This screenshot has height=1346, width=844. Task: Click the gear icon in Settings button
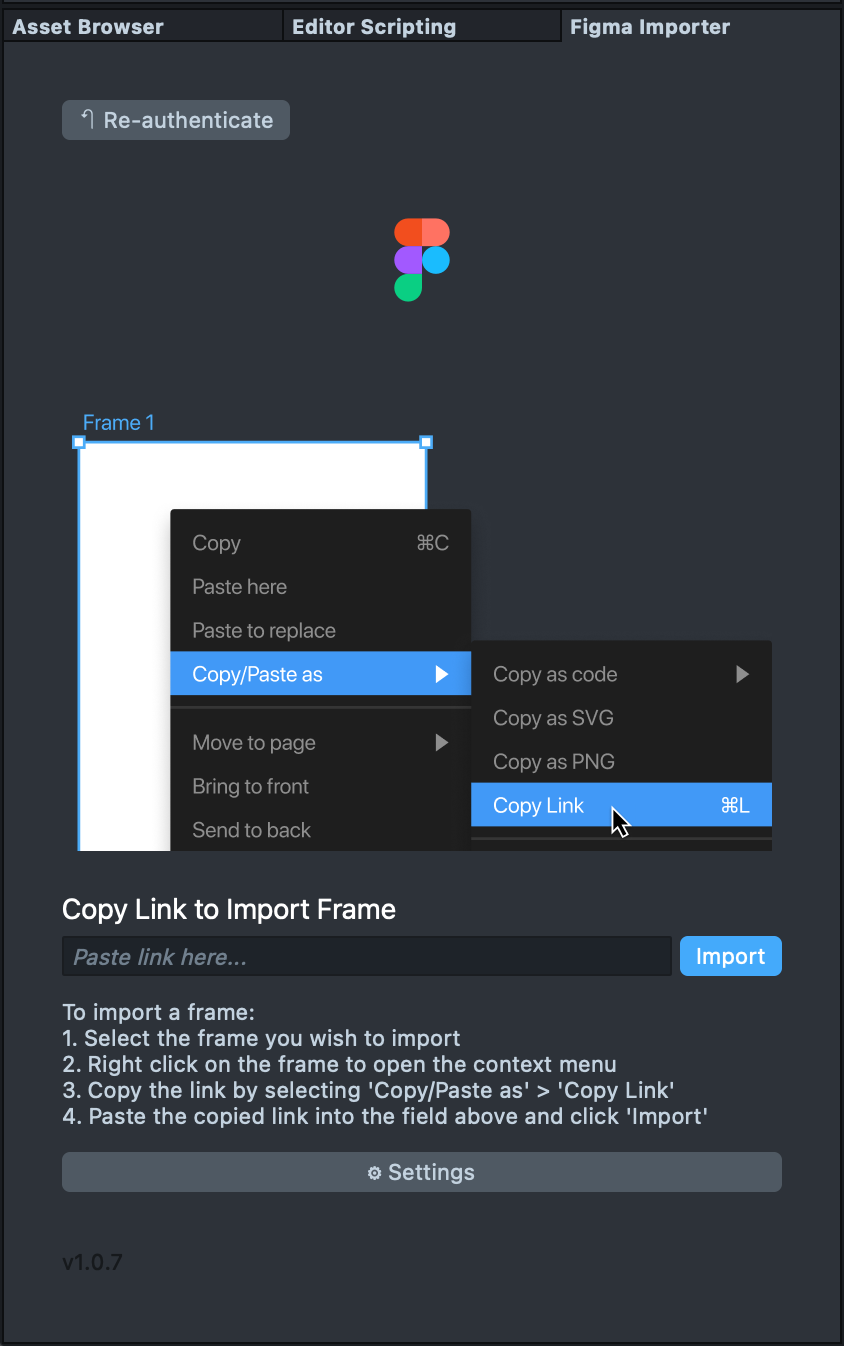[375, 1173]
